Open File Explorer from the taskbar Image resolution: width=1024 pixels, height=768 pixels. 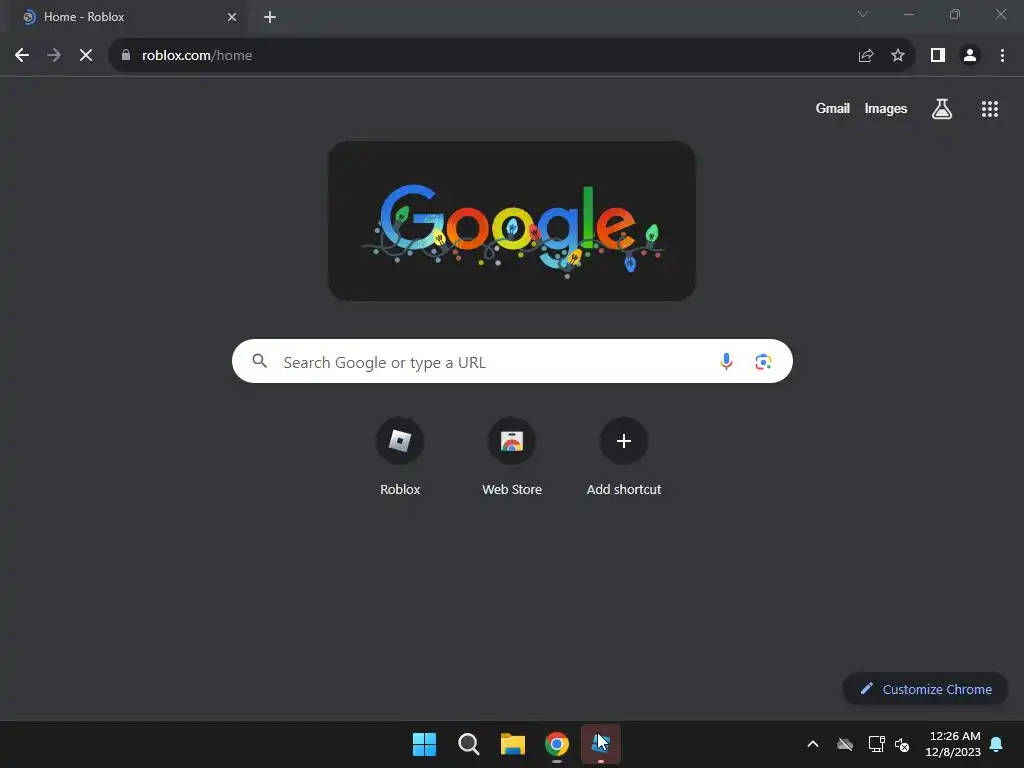point(513,744)
